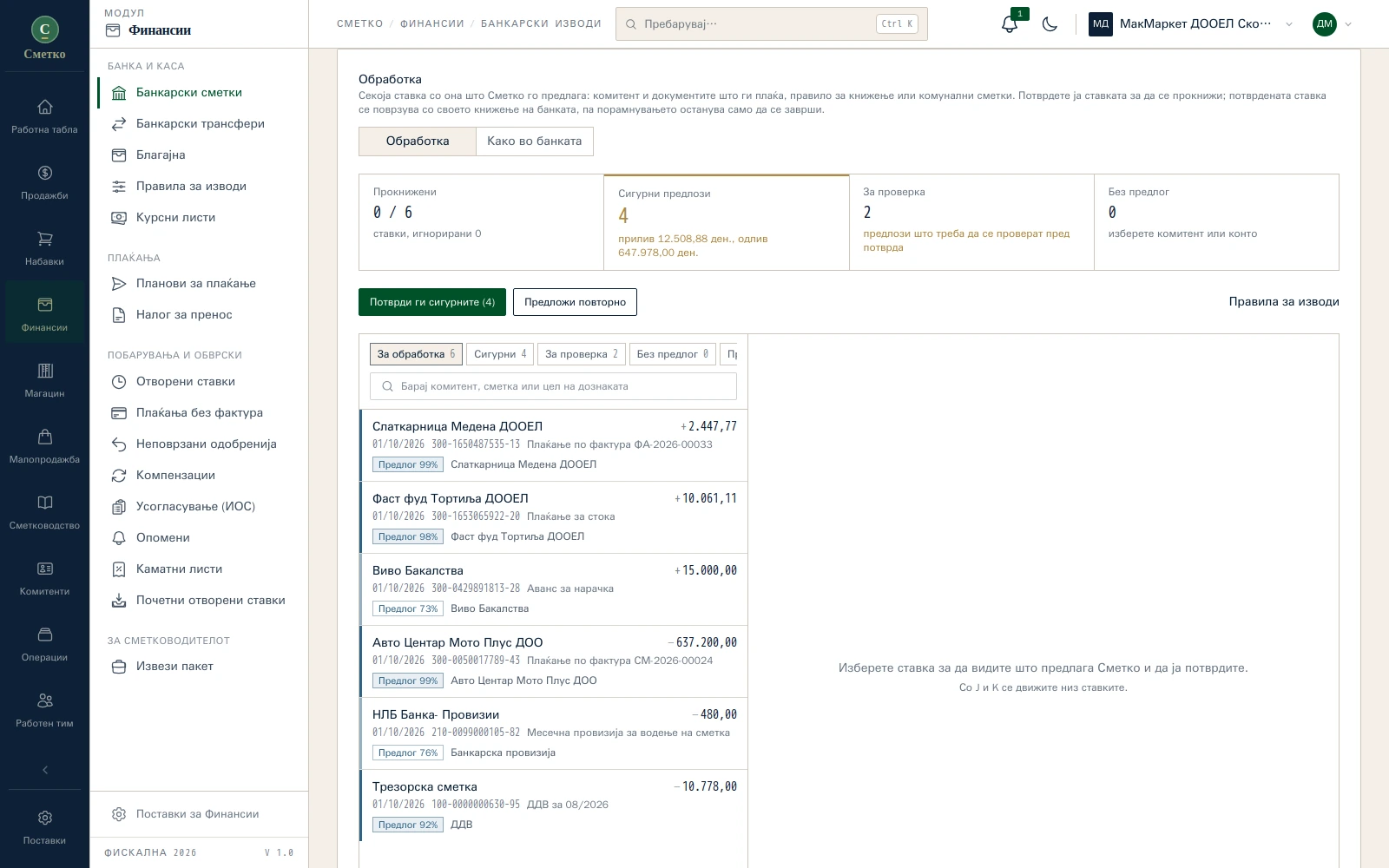
Task: Select the Обработка view toggle
Action: tap(418, 141)
